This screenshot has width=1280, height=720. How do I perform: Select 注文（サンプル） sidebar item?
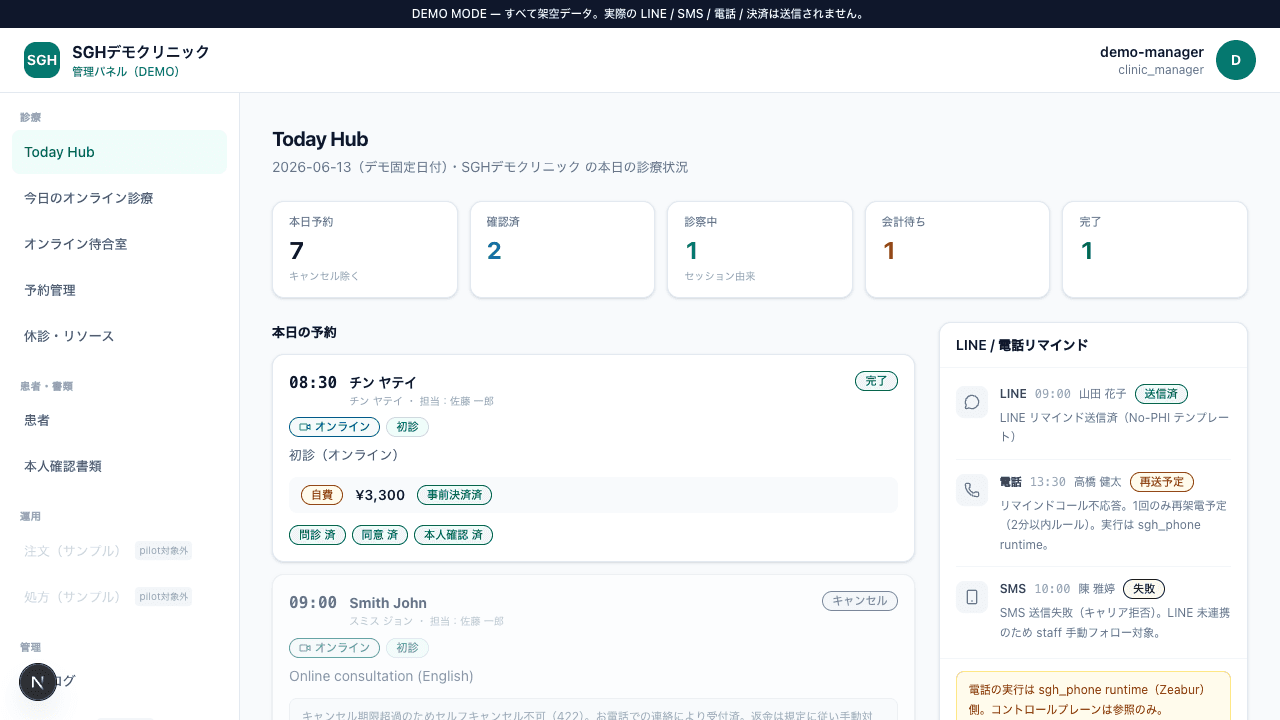119,551
